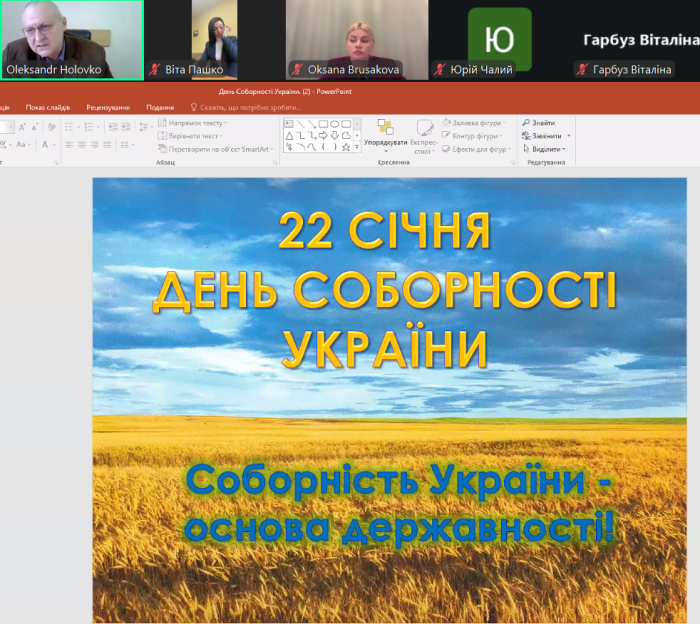
Task: Select the star shape in shapes gallery
Action: 346,147
